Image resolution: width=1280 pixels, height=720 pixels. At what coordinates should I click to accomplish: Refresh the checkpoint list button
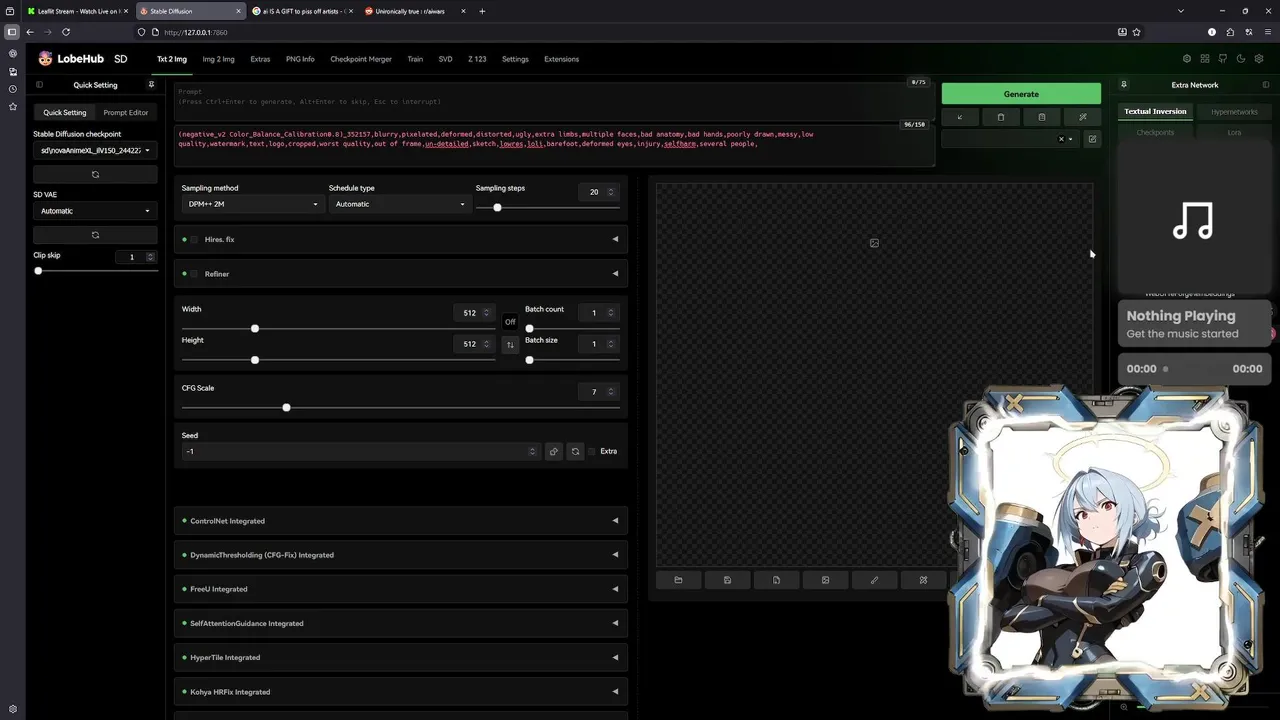95,174
